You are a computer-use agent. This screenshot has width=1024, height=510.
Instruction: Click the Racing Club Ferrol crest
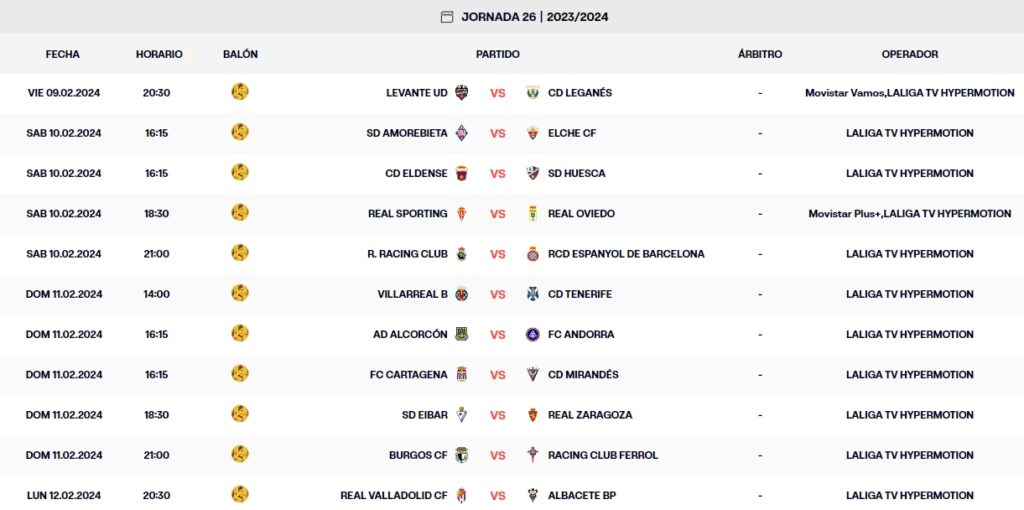coord(533,455)
